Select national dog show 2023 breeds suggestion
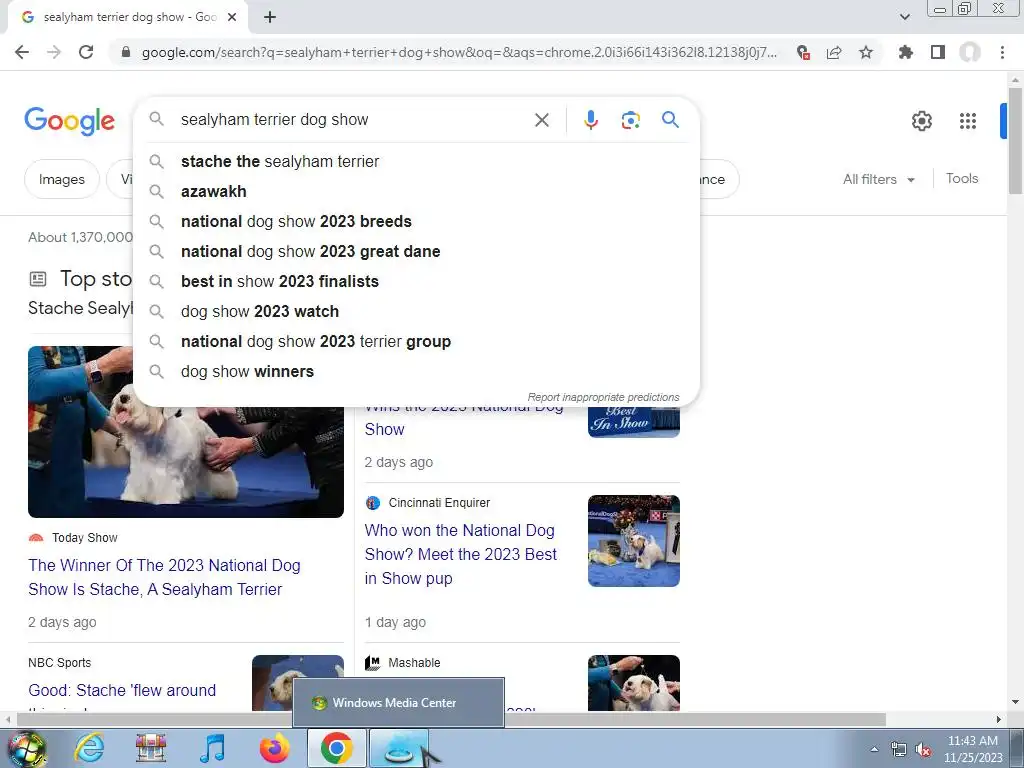The width and height of the screenshot is (1024, 768). (x=416, y=221)
